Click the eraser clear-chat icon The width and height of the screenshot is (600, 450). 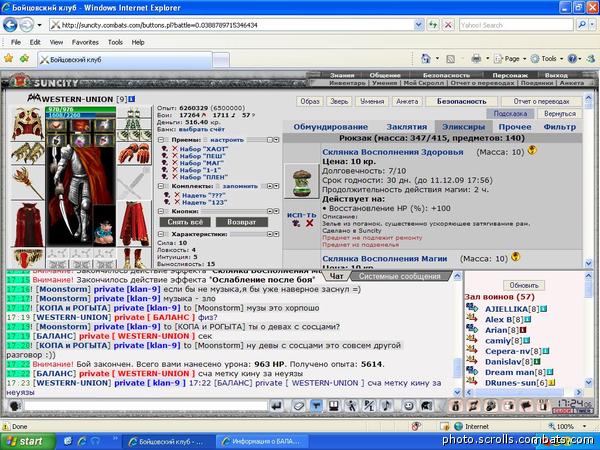[297, 406]
